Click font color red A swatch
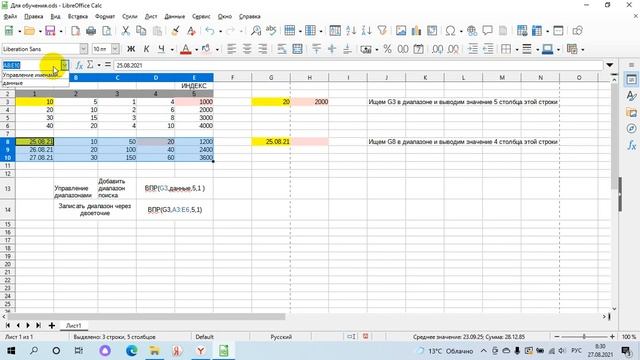 (x=186, y=49)
